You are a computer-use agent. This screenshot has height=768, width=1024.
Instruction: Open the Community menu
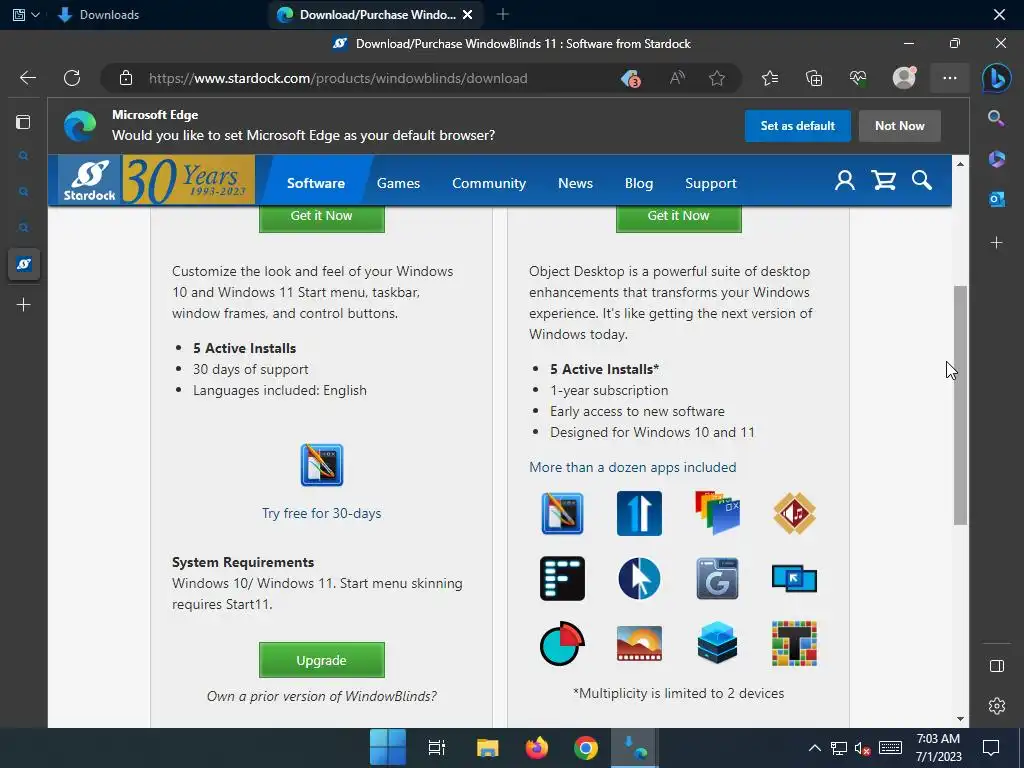(x=489, y=184)
